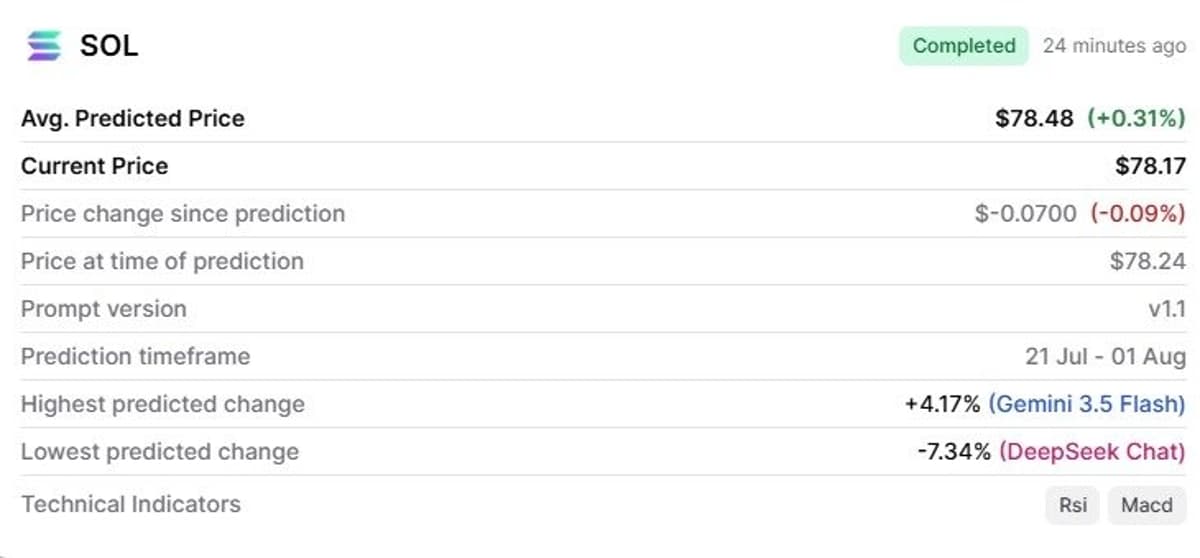Click the Prompt version v1.1 value

tap(1166, 309)
